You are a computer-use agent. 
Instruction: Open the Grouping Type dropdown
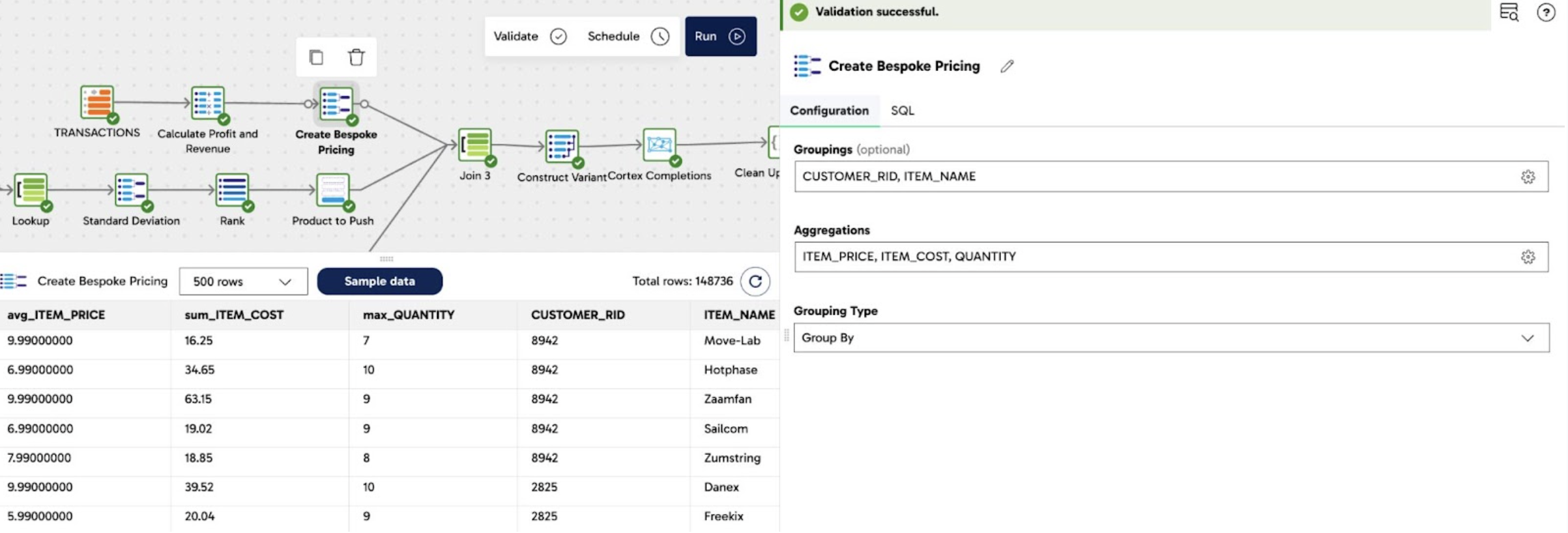[x=1170, y=338]
